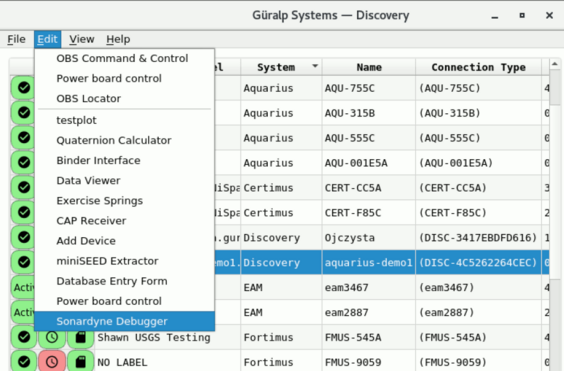Launch the Data Viewer

(124, 181)
